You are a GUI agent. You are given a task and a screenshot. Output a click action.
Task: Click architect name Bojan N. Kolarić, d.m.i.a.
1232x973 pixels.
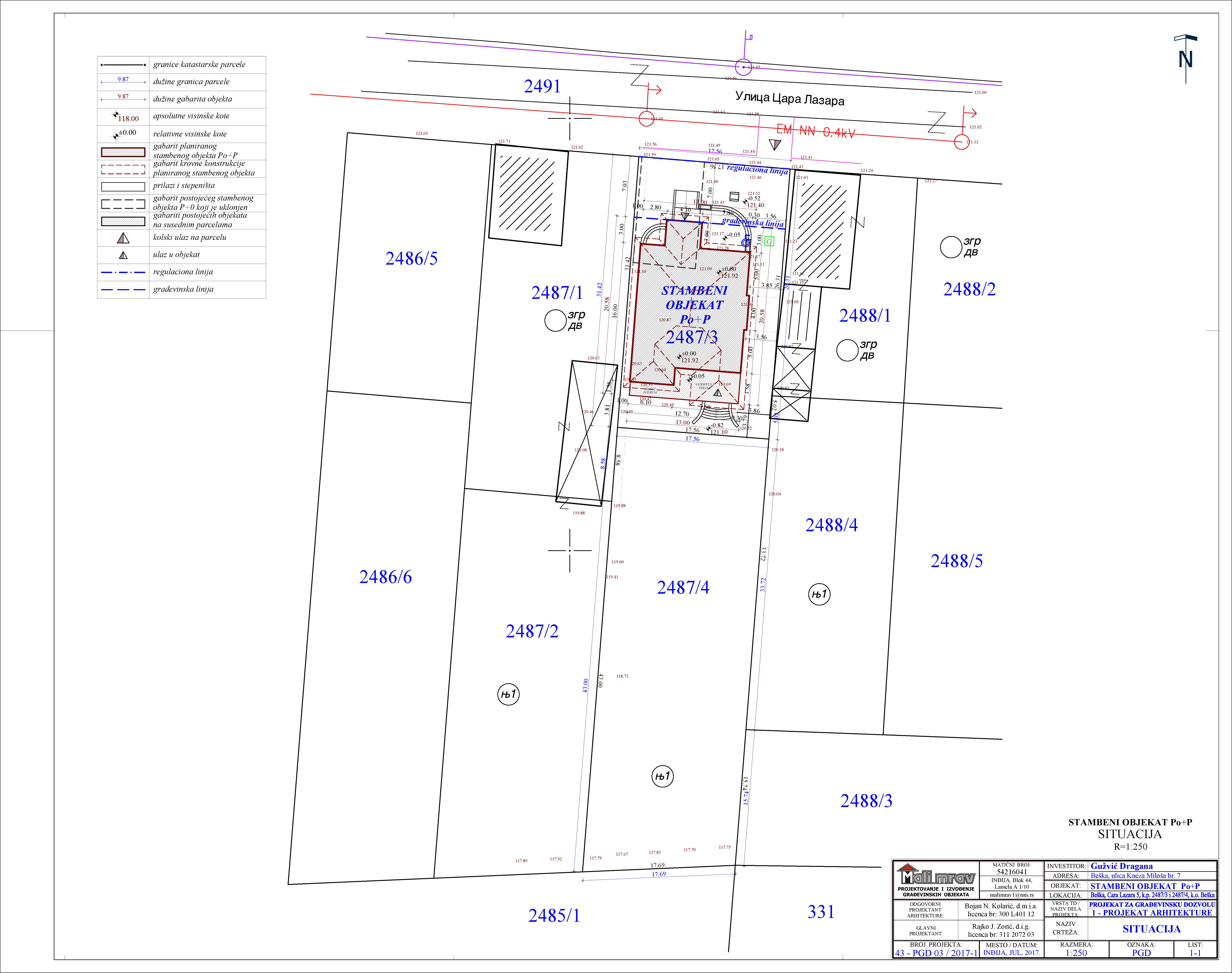click(1001, 906)
